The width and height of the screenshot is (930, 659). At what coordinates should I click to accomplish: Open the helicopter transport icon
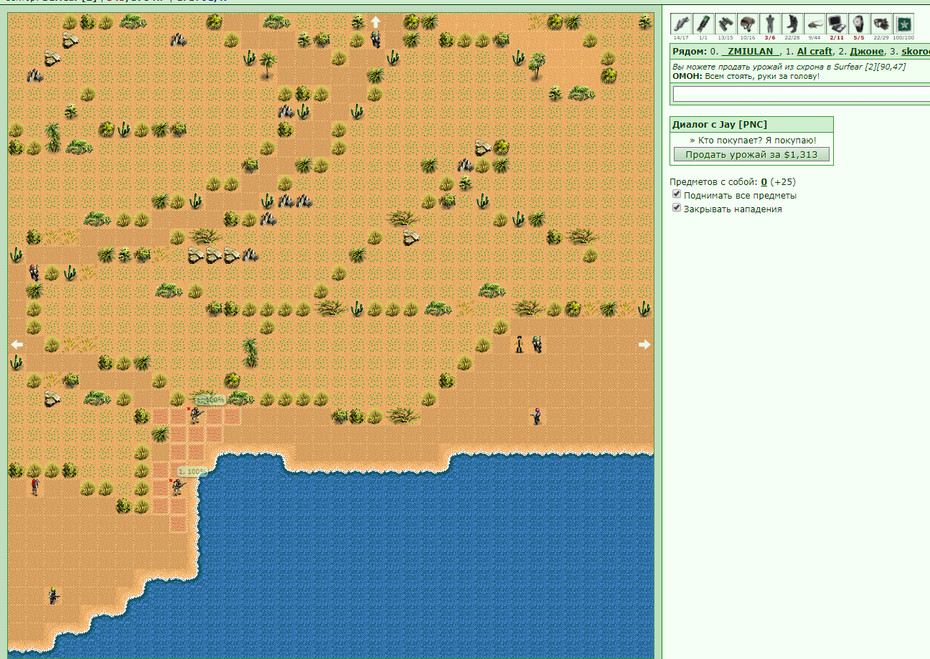[x=814, y=24]
